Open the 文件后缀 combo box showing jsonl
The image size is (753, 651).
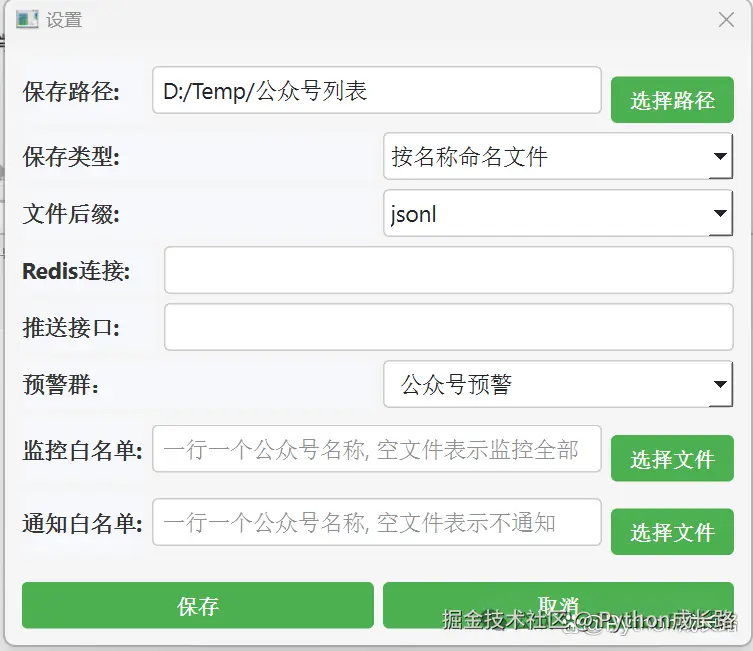pyautogui.click(x=545, y=214)
